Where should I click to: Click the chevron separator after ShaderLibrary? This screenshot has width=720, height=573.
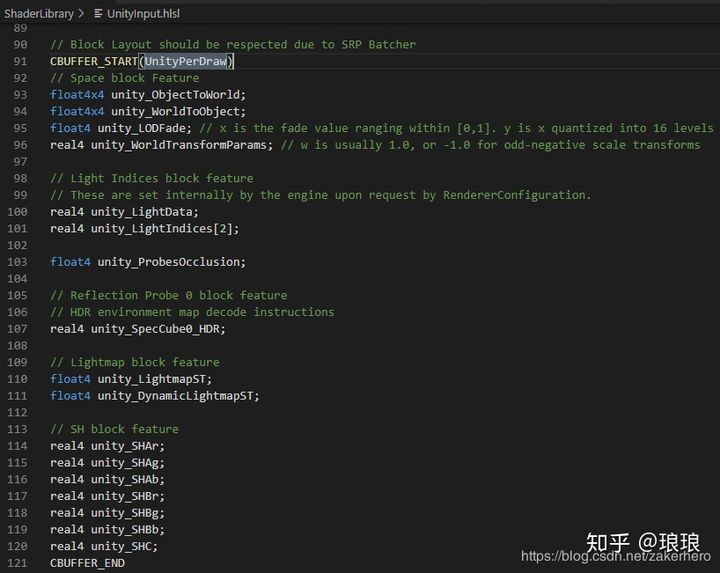(82, 14)
